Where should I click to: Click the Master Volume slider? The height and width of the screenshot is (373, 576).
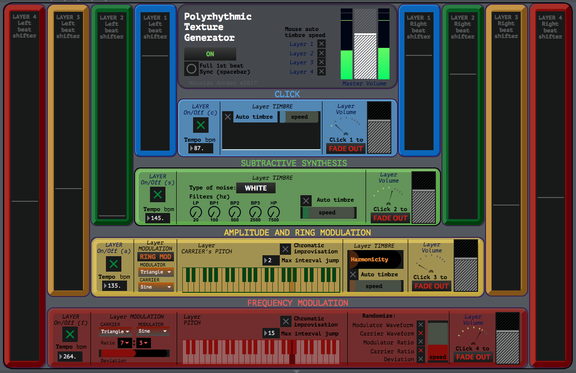(x=365, y=44)
